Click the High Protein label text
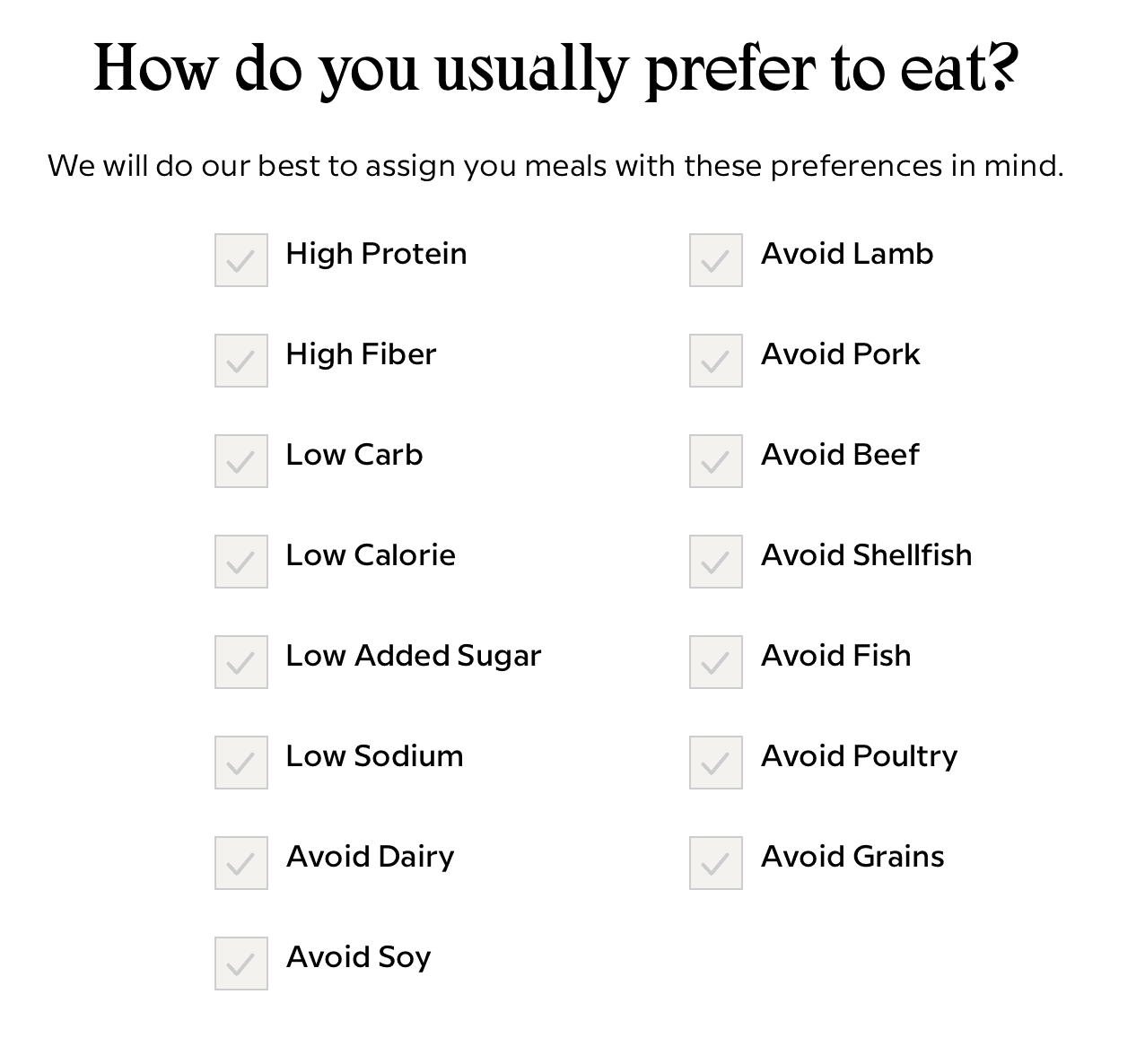 376,254
